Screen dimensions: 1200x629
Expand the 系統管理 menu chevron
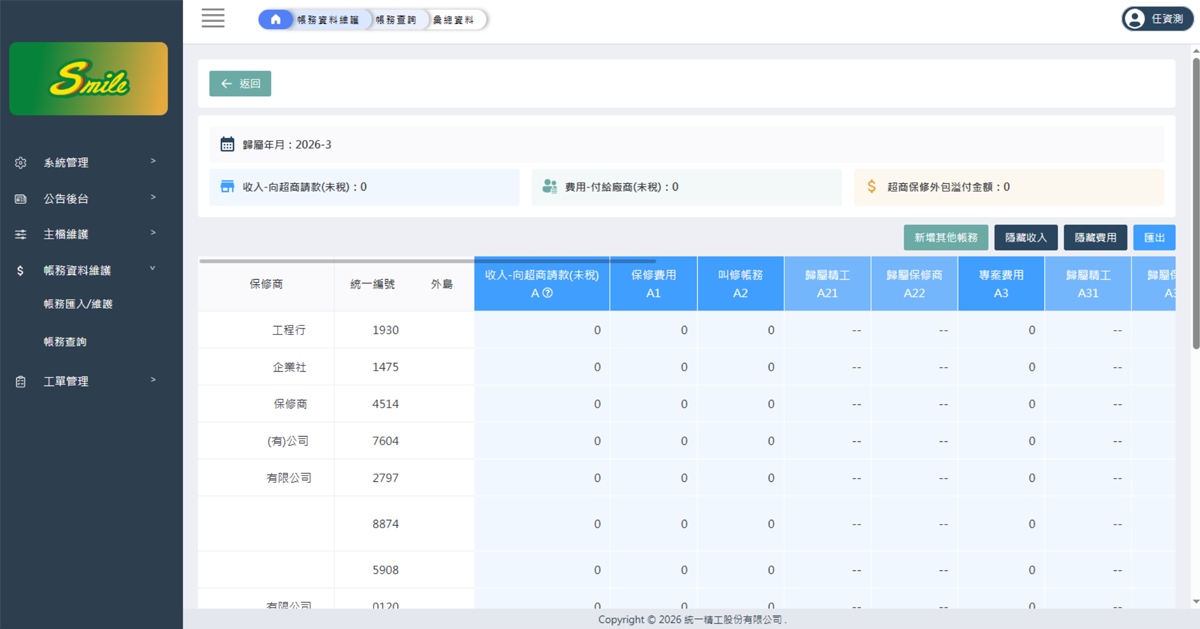(153, 161)
